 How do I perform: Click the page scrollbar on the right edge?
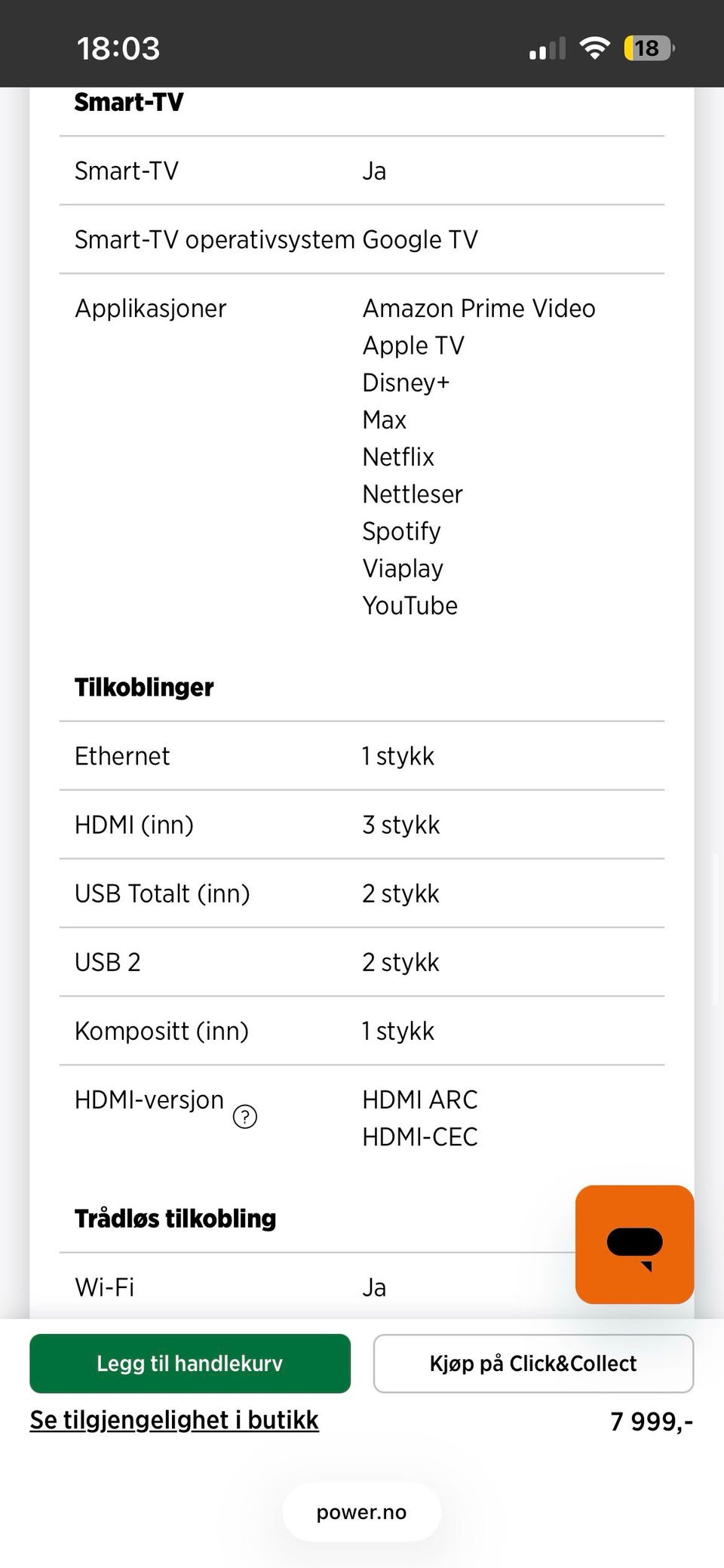pos(715,928)
